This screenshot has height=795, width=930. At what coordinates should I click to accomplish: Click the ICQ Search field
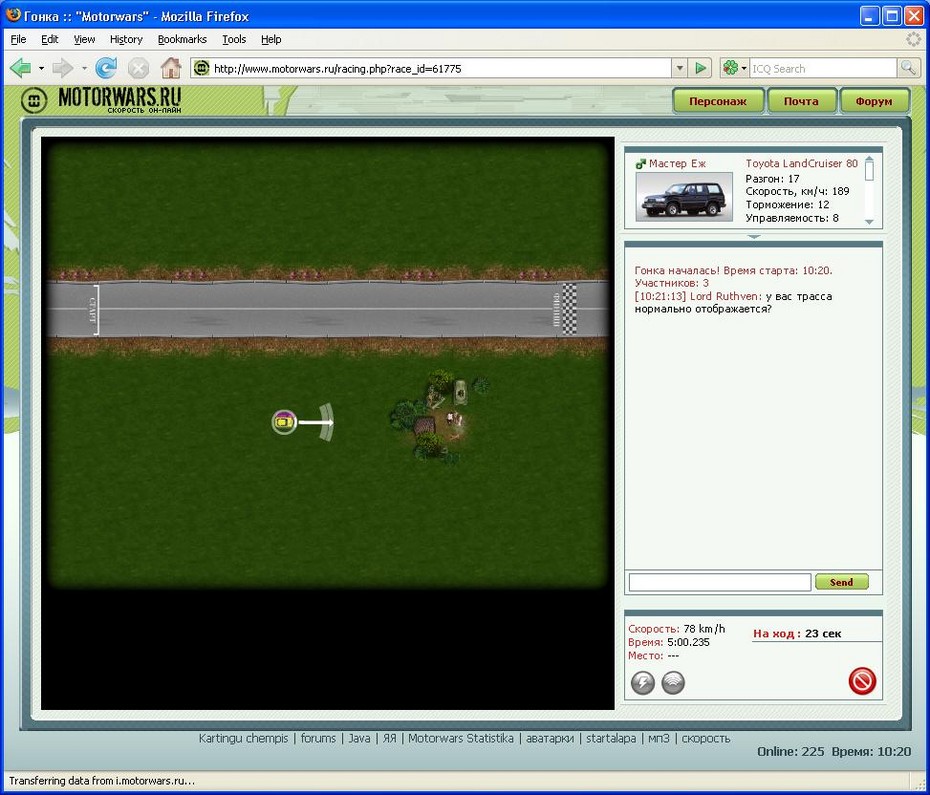click(x=823, y=68)
